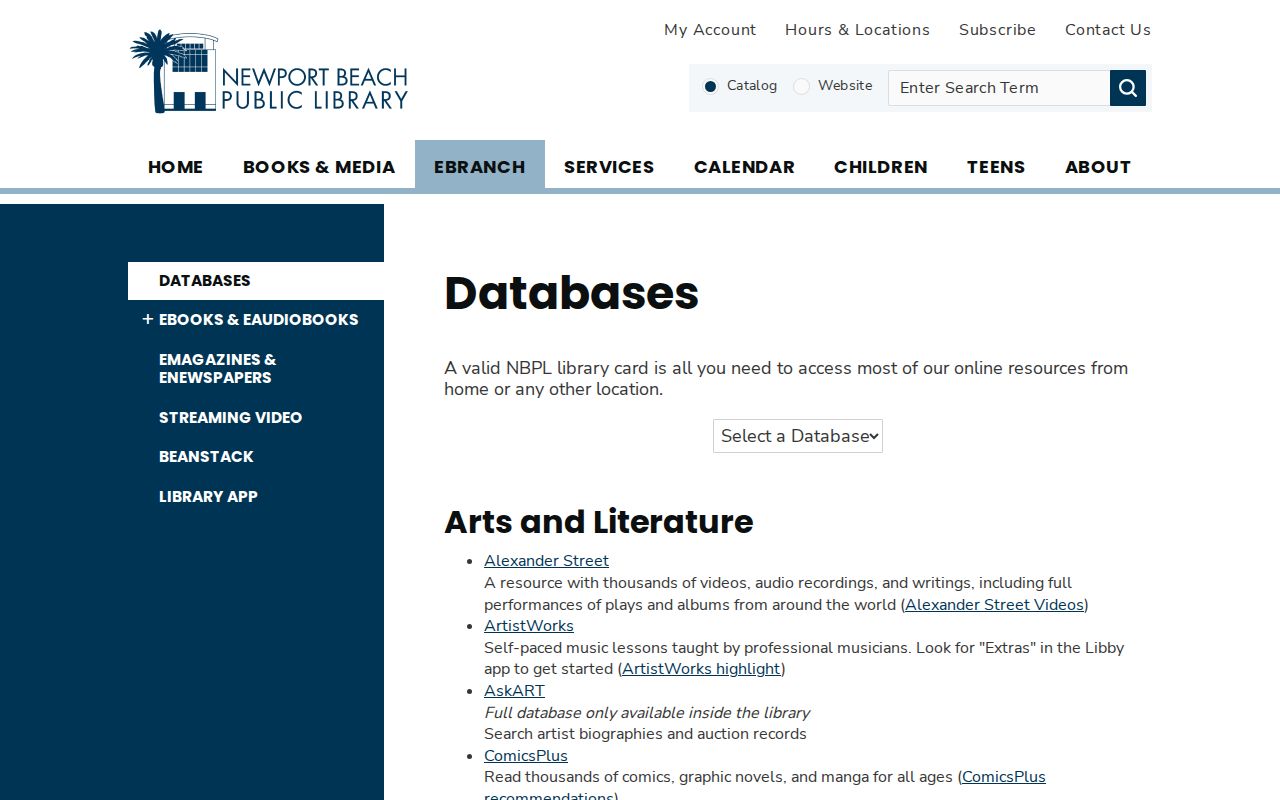The image size is (1280, 800).
Task: Open Hours & Locations link
Action: click(857, 30)
